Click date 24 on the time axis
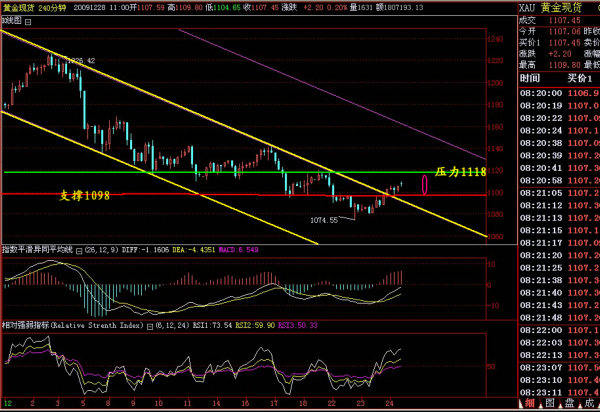Image resolution: width=600 pixels, height=412 pixels. click(389, 402)
